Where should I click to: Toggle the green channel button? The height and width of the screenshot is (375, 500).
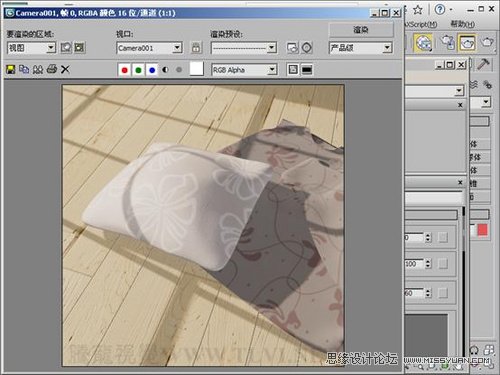(x=138, y=70)
